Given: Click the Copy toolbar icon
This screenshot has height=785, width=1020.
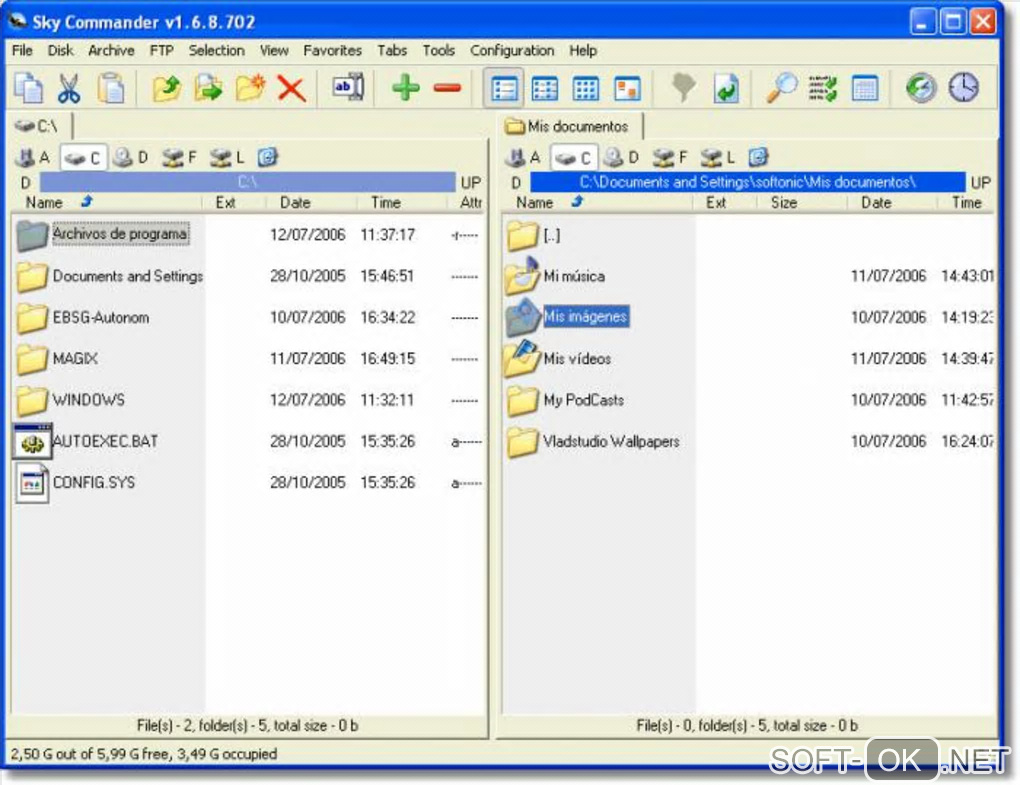Looking at the screenshot, I should tap(29, 88).
